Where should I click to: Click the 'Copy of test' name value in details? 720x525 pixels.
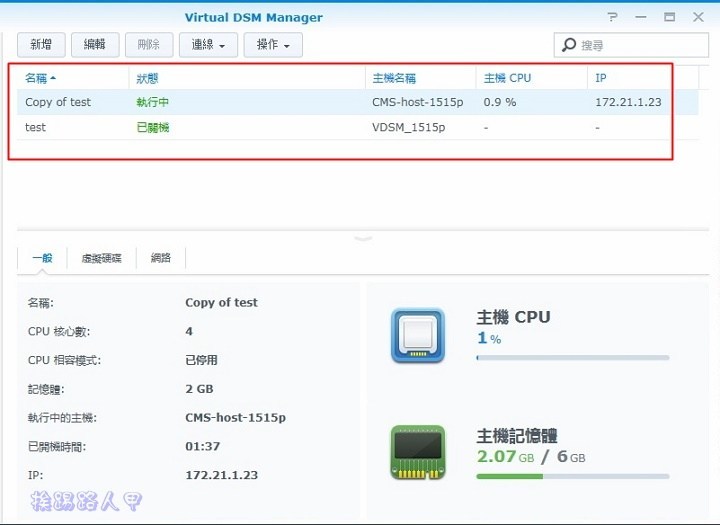point(221,303)
